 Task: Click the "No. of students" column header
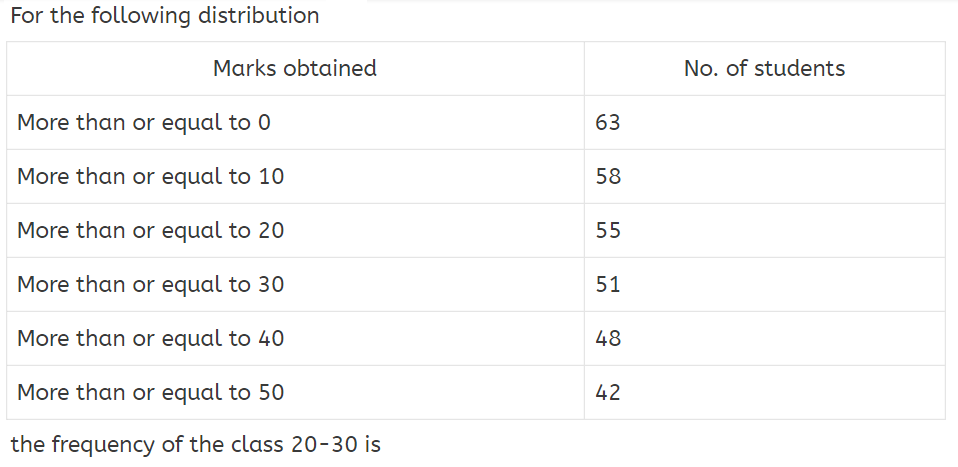pos(764,69)
